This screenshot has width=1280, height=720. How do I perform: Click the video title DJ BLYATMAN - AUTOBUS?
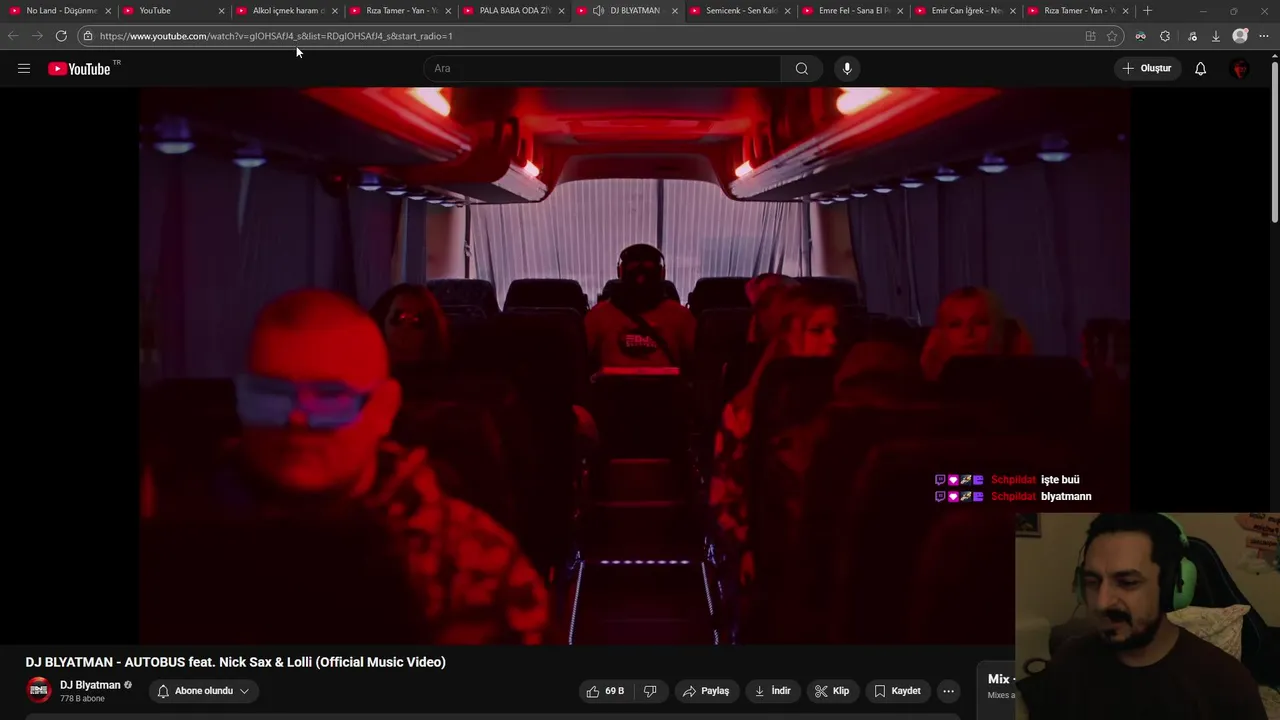pos(236,662)
